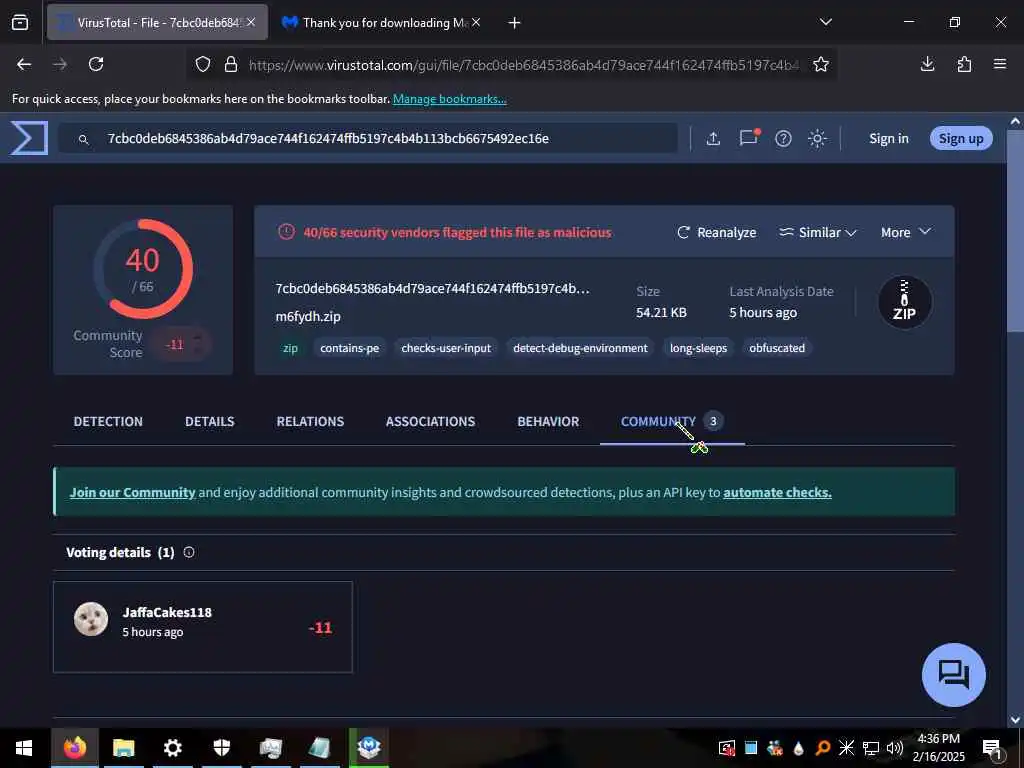Open the extensions puzzle icon
This screenshot has width=1024, height=768.
pos(964,64)
